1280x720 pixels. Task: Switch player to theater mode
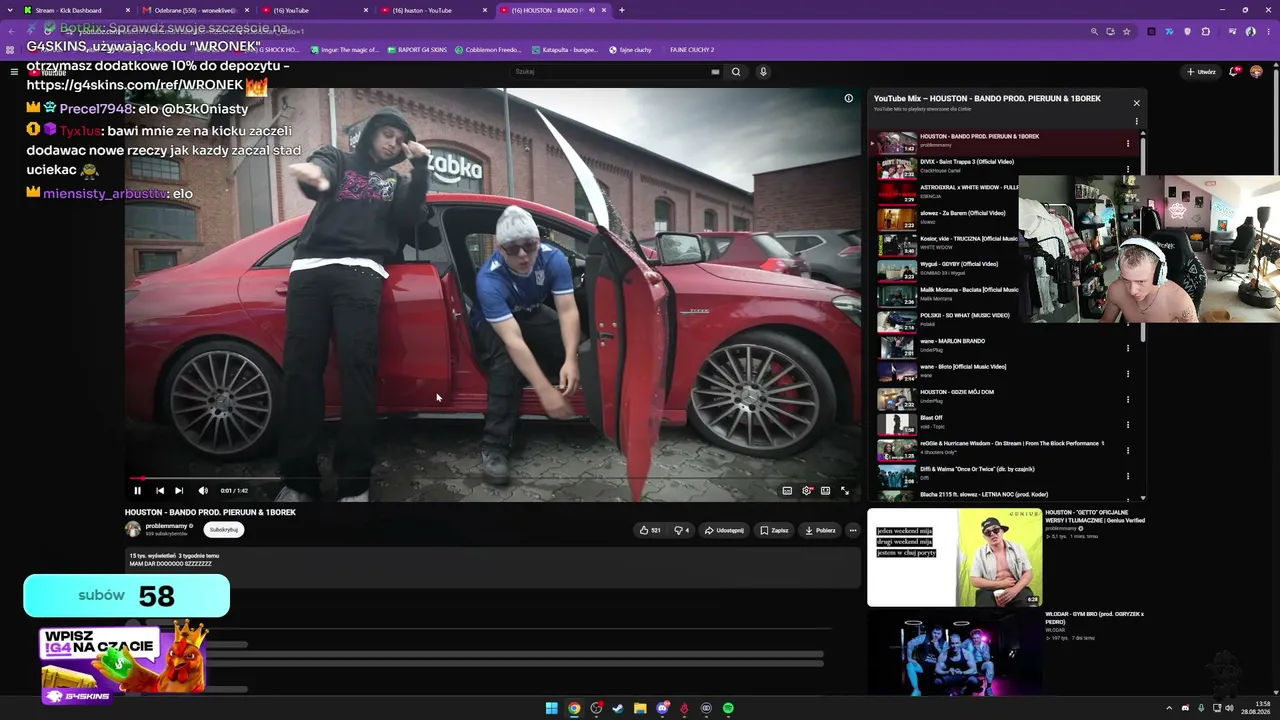coord(825,491)
